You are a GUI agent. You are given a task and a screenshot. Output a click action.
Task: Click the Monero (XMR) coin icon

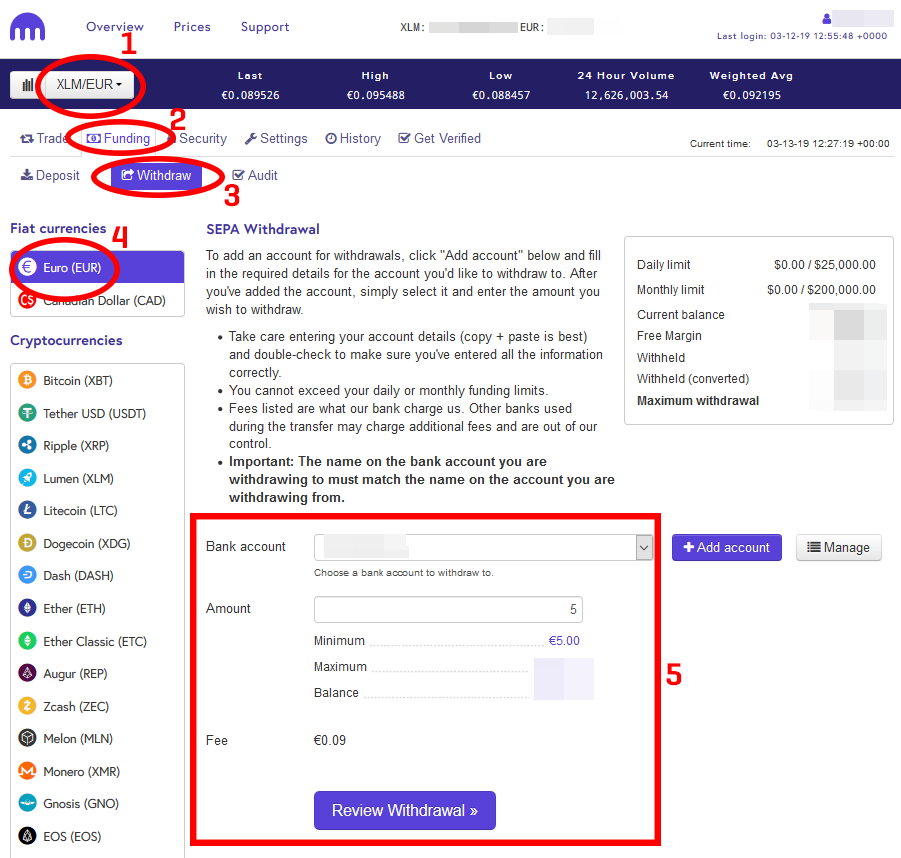click(27, 770)
